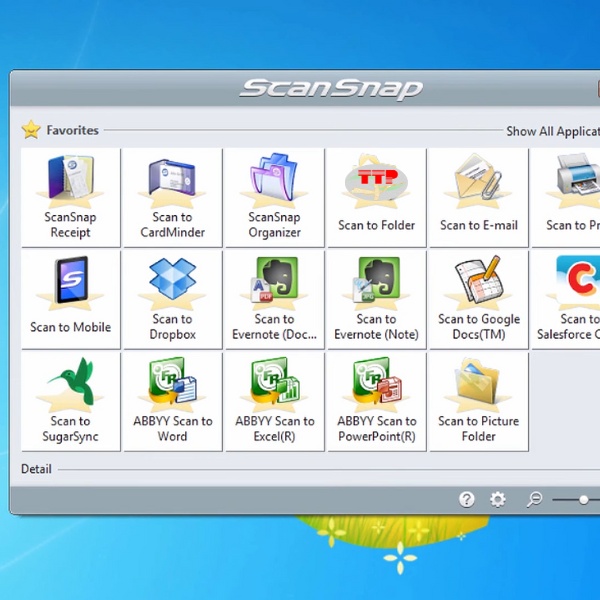Choose Scan to Salesforce Chatter
This screenshot has height=600, width=600.
pyautogui.click(x=572, y=299)
